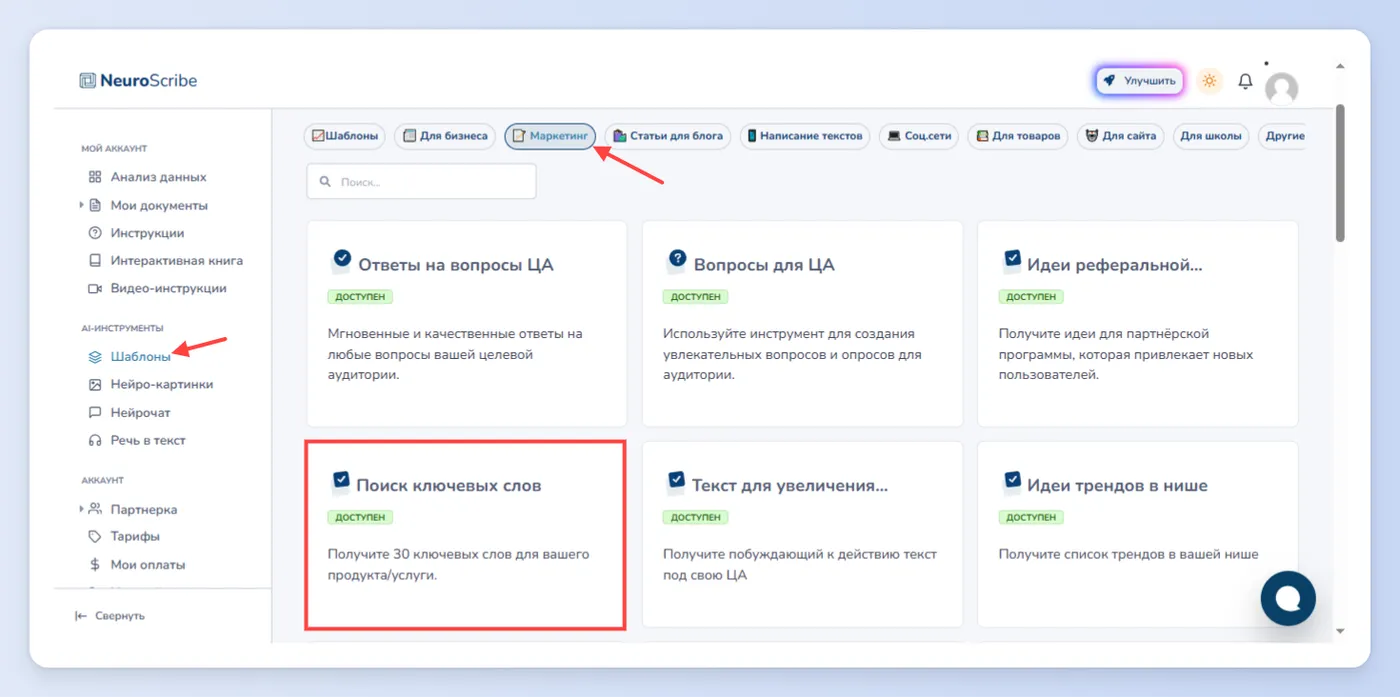Toggle the sun light/dark theme icon

pyautogui.click(x=1210, y=81)
